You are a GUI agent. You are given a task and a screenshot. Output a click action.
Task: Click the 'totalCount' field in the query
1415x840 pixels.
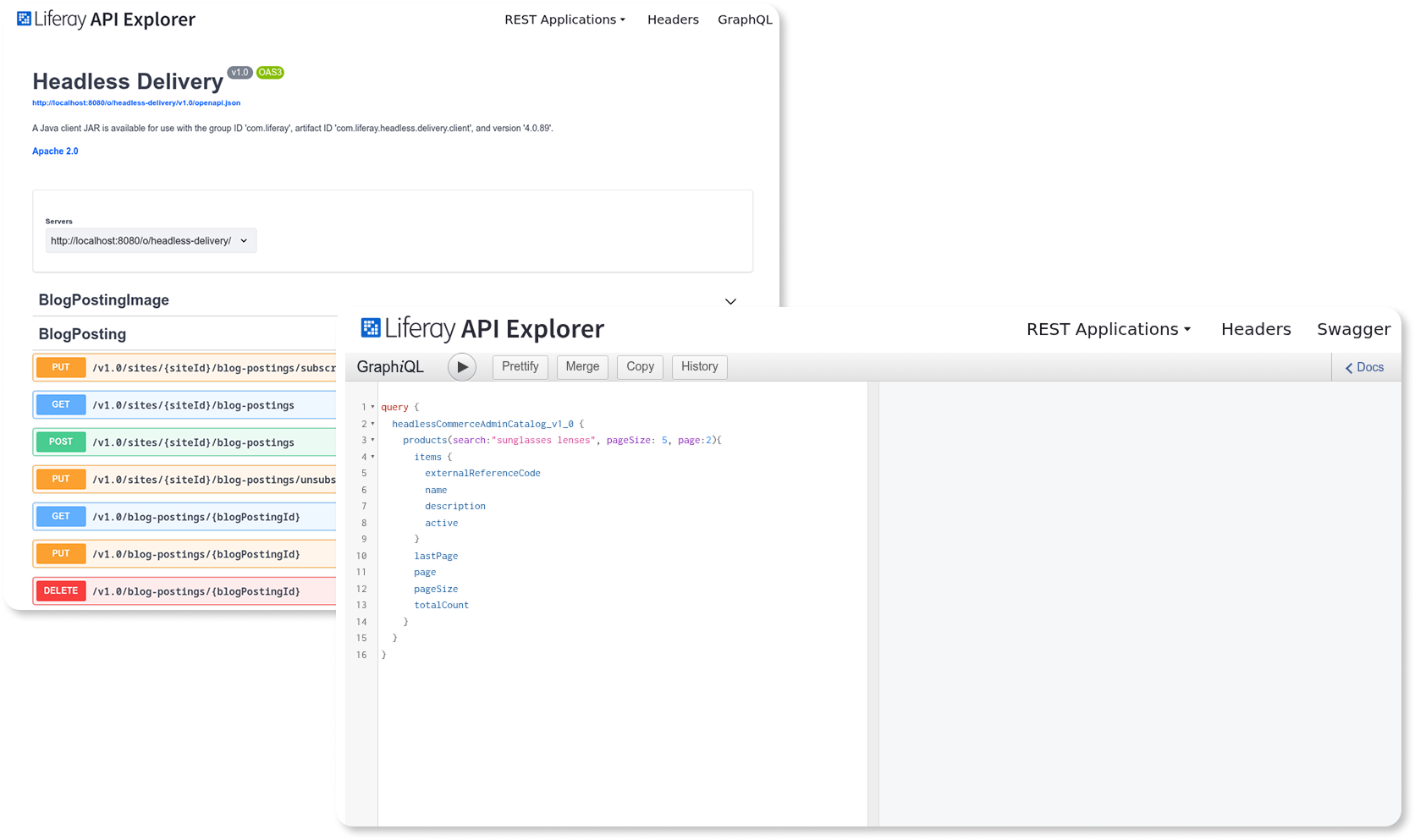[442, 606]
